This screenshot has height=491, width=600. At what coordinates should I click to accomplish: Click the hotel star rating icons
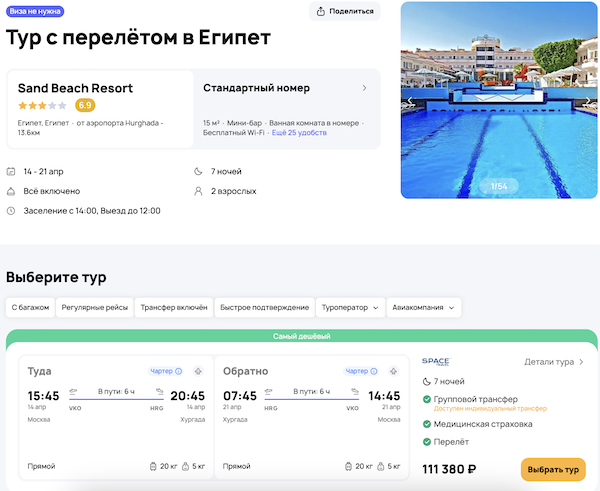click(42, 105)
